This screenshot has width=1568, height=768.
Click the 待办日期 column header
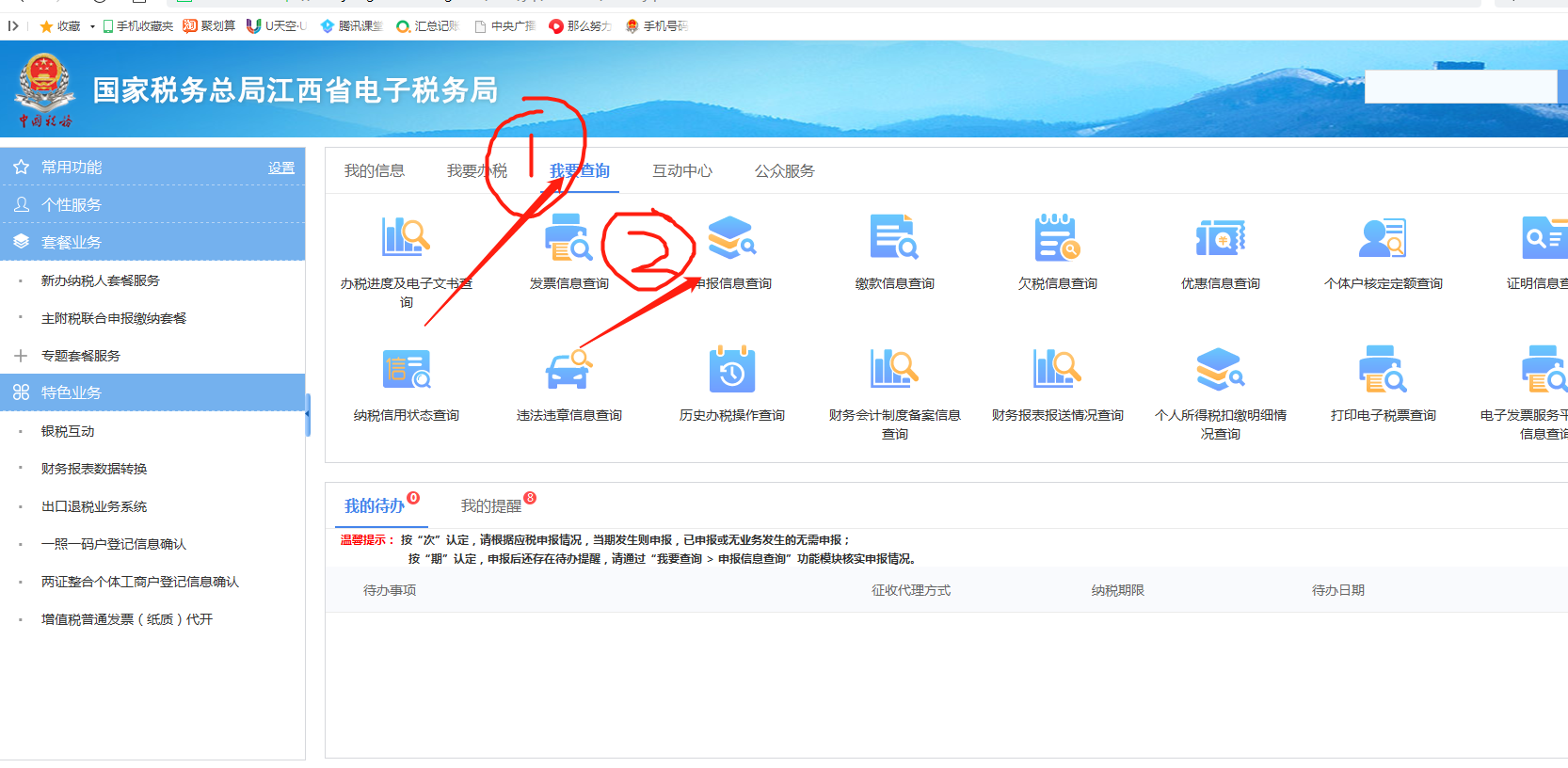(x=1338, y=590)
